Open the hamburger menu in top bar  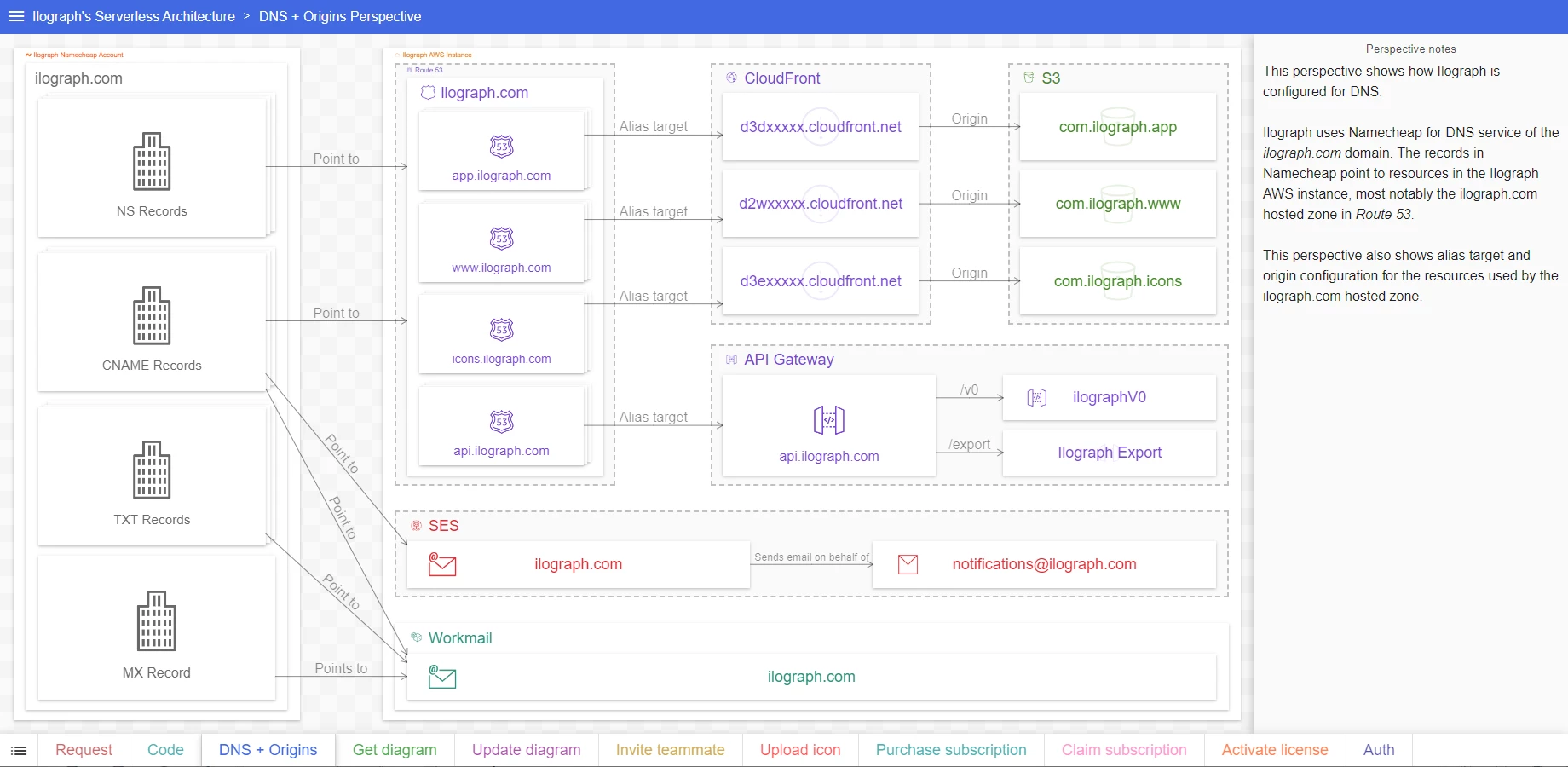click(x=16, y=16)
